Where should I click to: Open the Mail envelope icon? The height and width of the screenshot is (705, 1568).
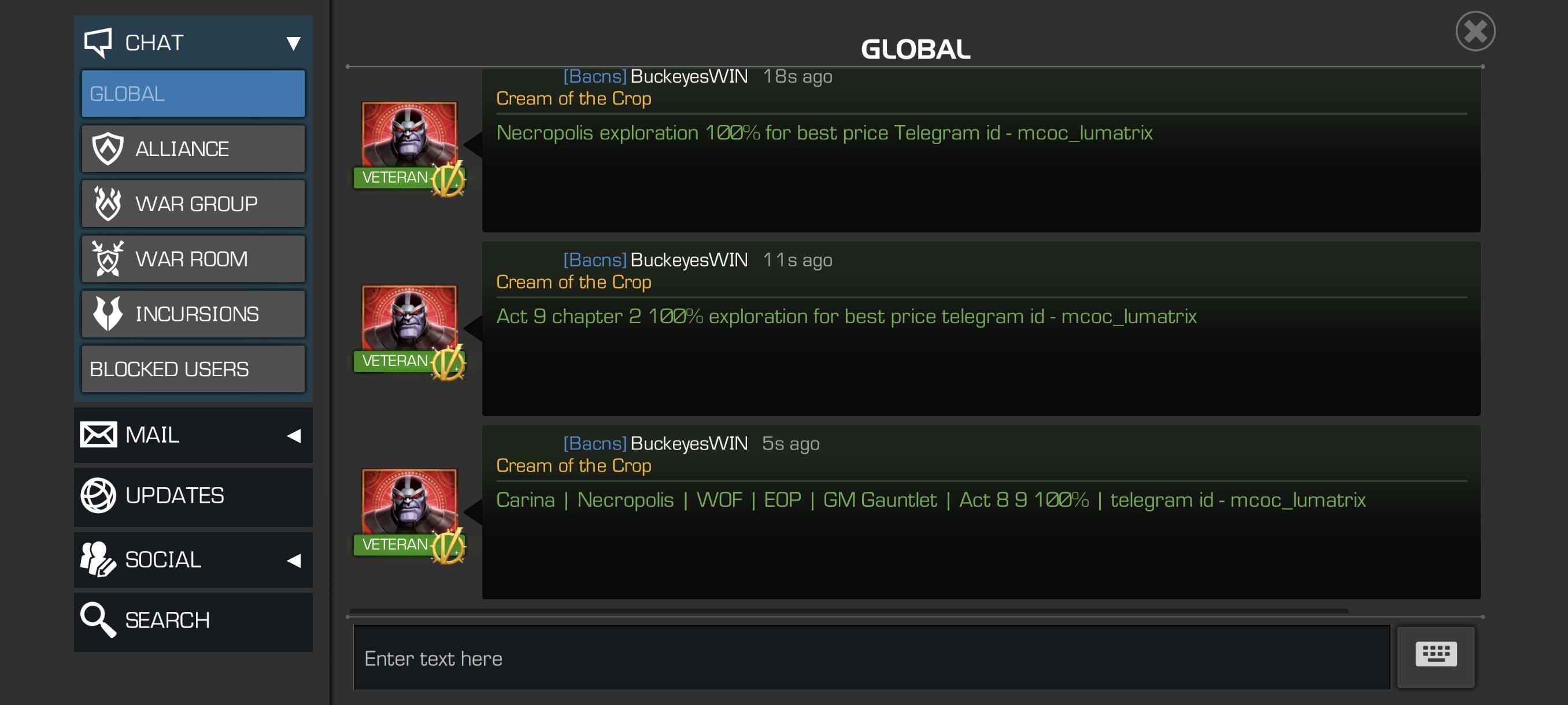tap(98, 435)
